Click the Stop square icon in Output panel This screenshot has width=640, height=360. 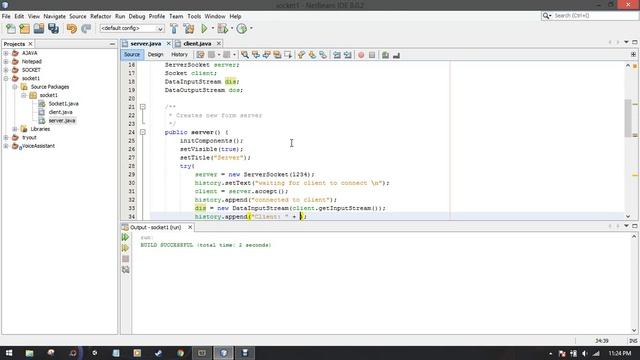(125, 259)
